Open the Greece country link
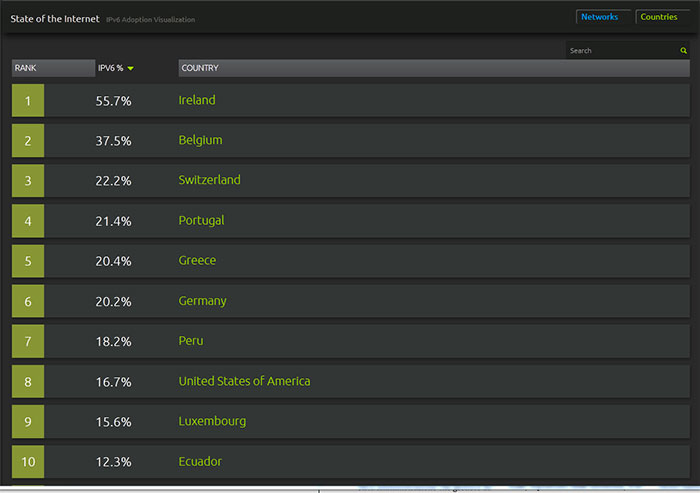The image size is (700, 493). coord(197,260)
